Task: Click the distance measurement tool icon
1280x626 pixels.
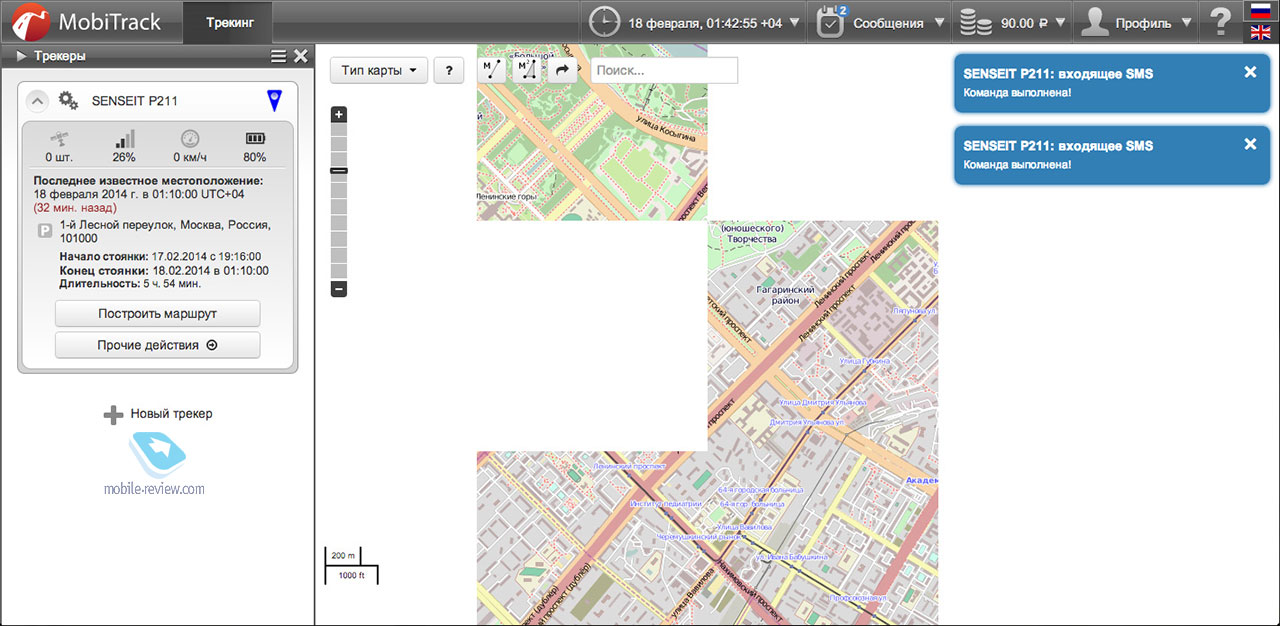Action: click(492, 70)
